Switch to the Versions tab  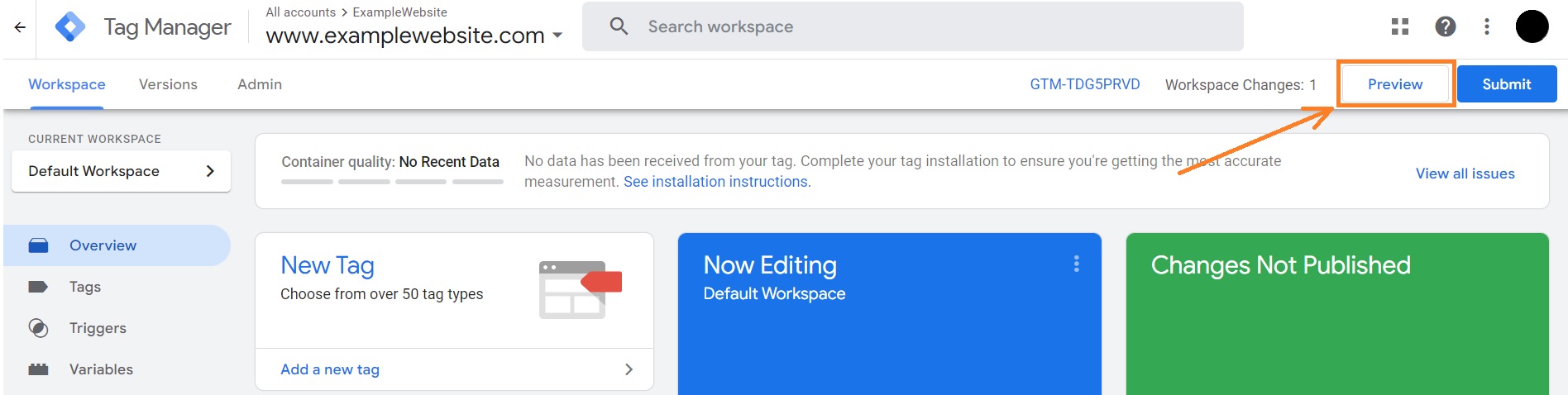[168, 84]
